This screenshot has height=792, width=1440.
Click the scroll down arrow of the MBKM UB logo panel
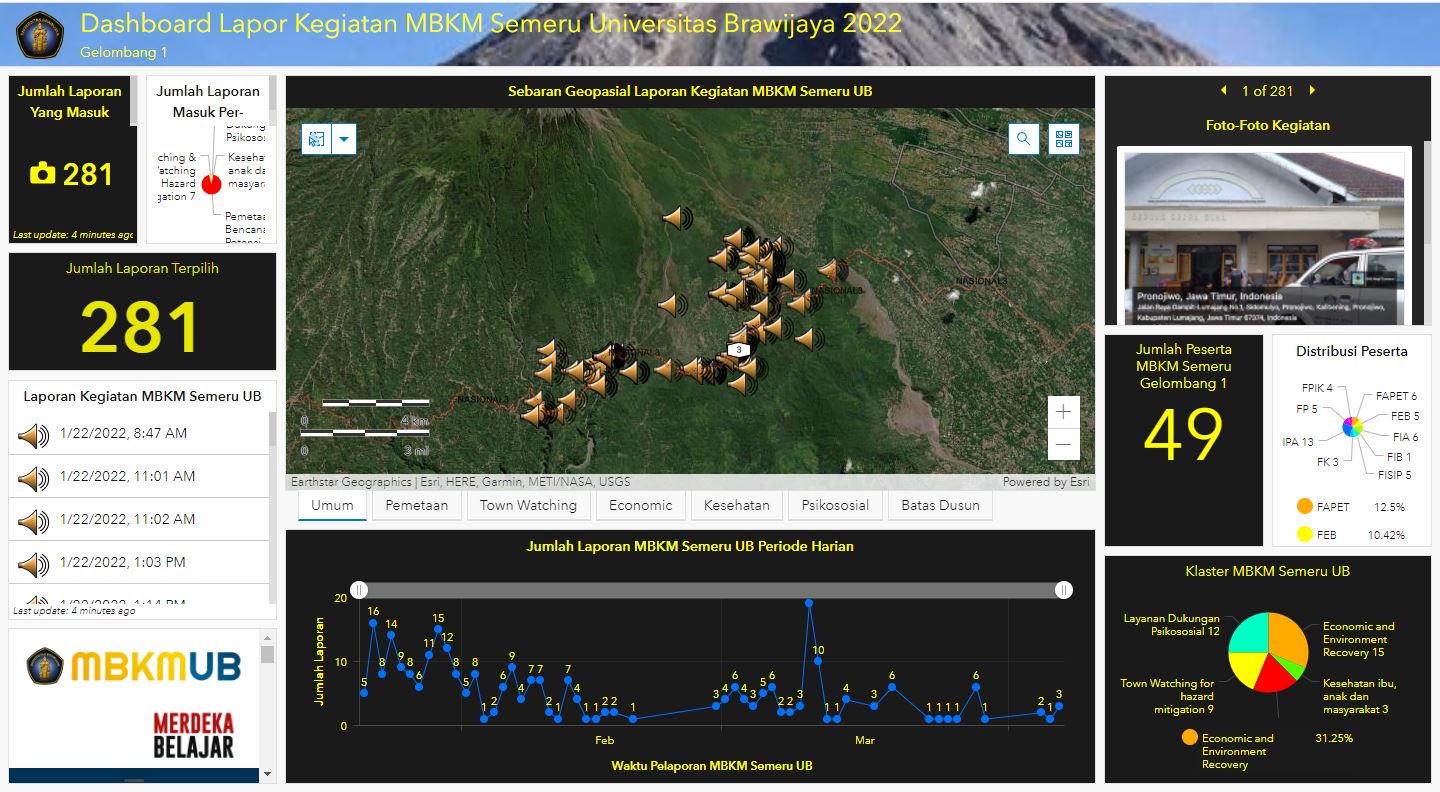pos(267,773)
